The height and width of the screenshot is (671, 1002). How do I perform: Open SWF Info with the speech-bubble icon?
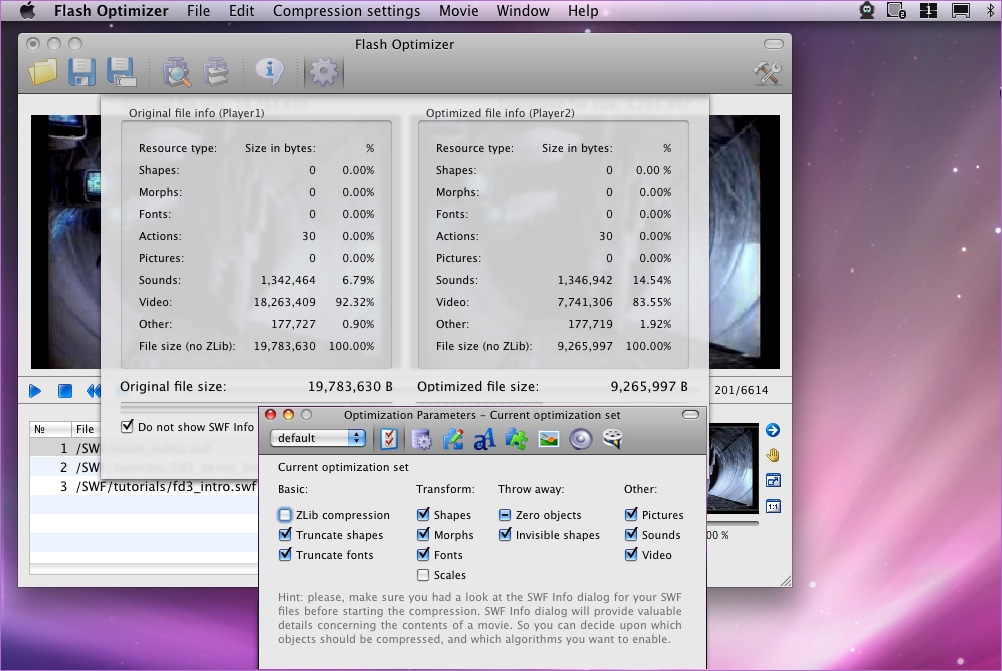click(270, 70)
